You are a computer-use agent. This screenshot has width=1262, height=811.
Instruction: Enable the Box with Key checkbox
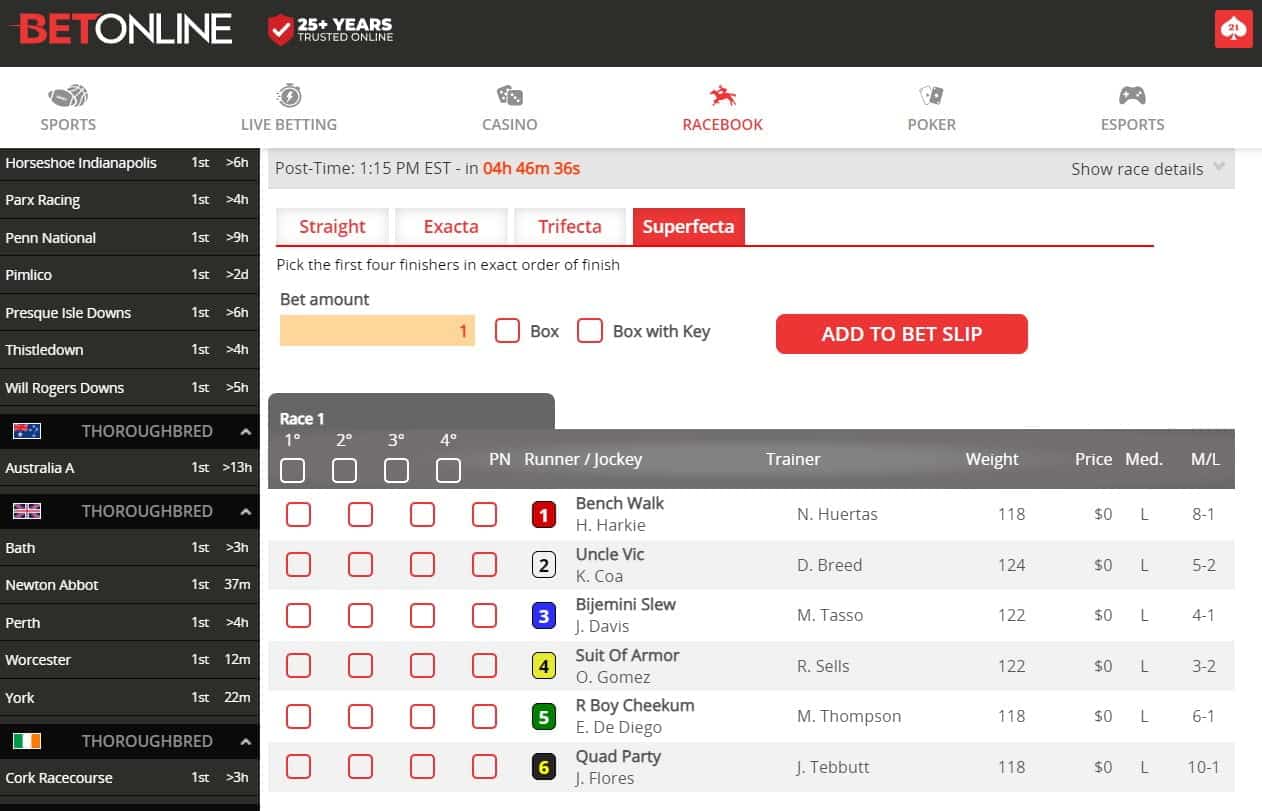point(590,331)
